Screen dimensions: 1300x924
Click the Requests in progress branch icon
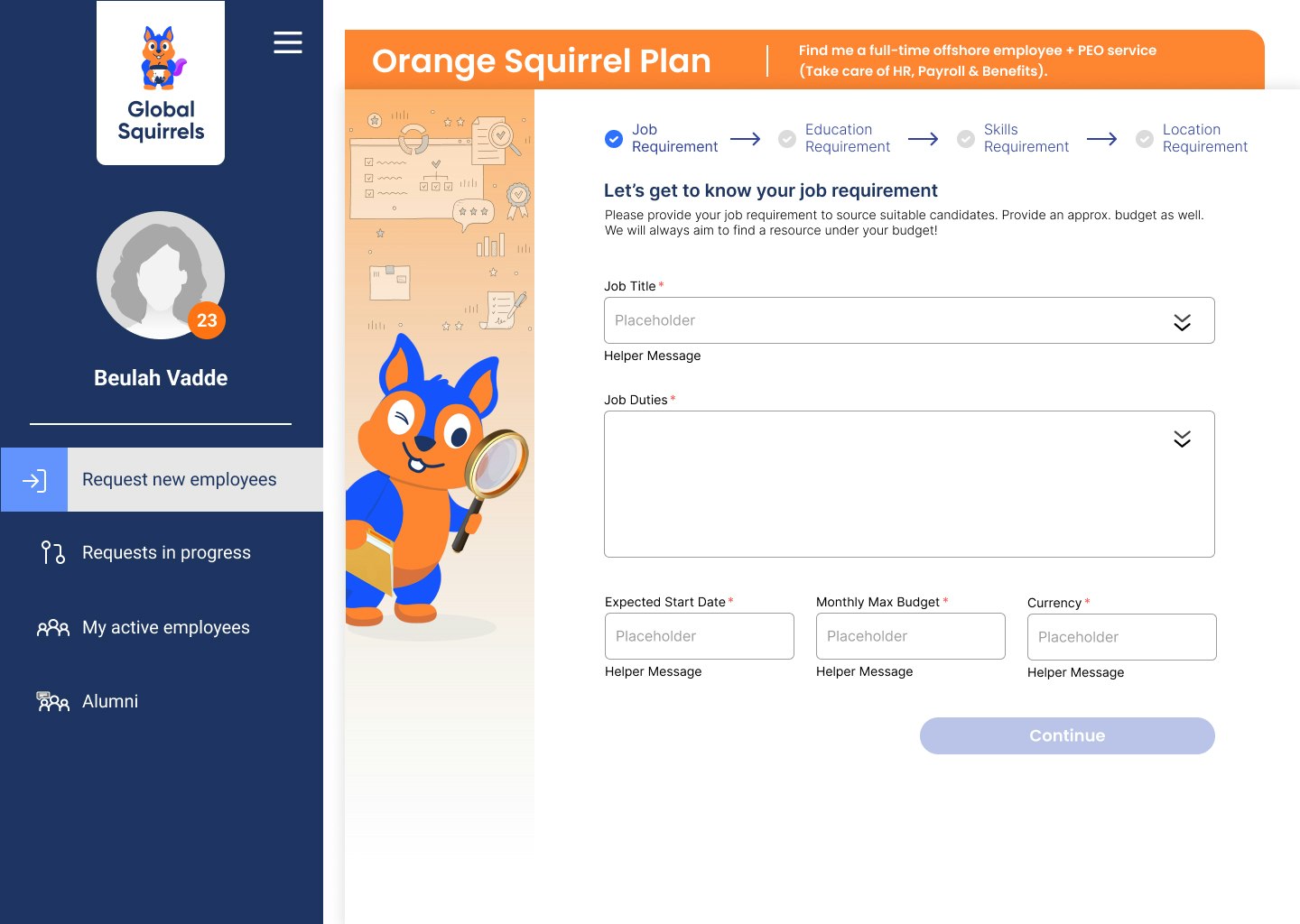tap(53, 552)
